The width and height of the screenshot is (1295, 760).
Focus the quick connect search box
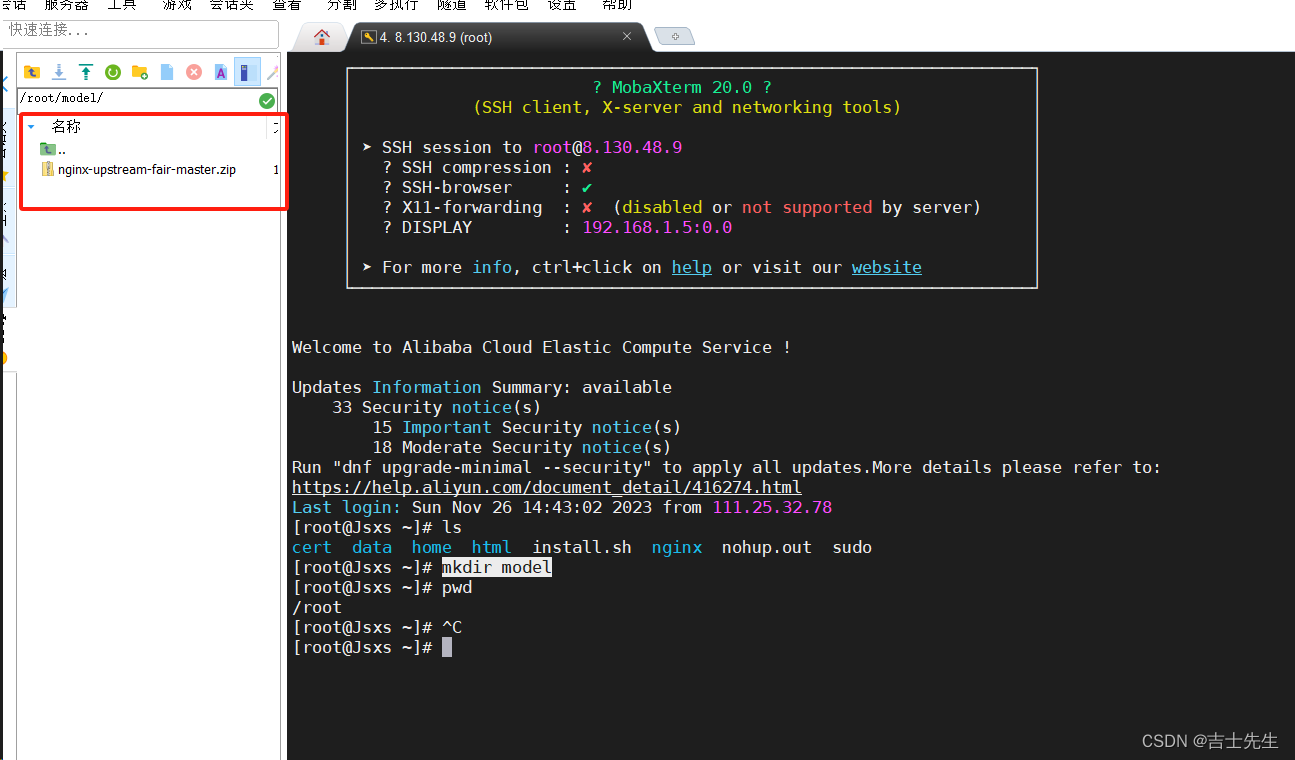(141, 32)
